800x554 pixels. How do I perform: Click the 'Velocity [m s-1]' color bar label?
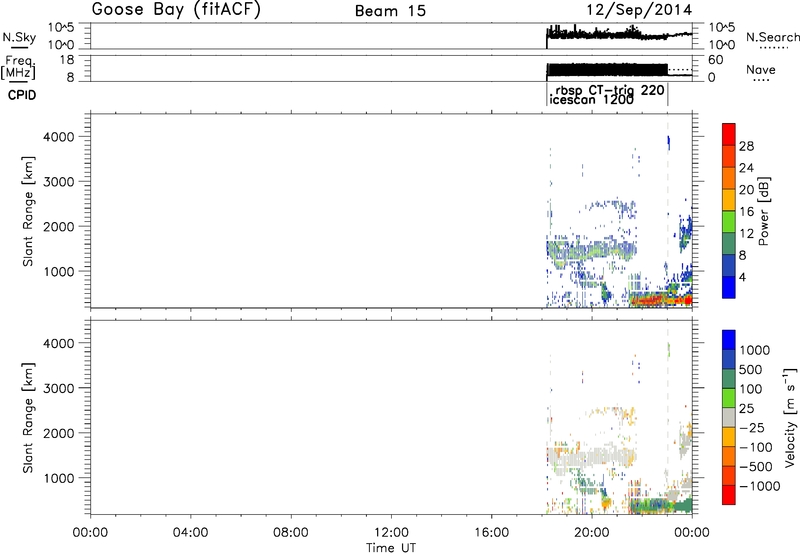tap(790, 417)
